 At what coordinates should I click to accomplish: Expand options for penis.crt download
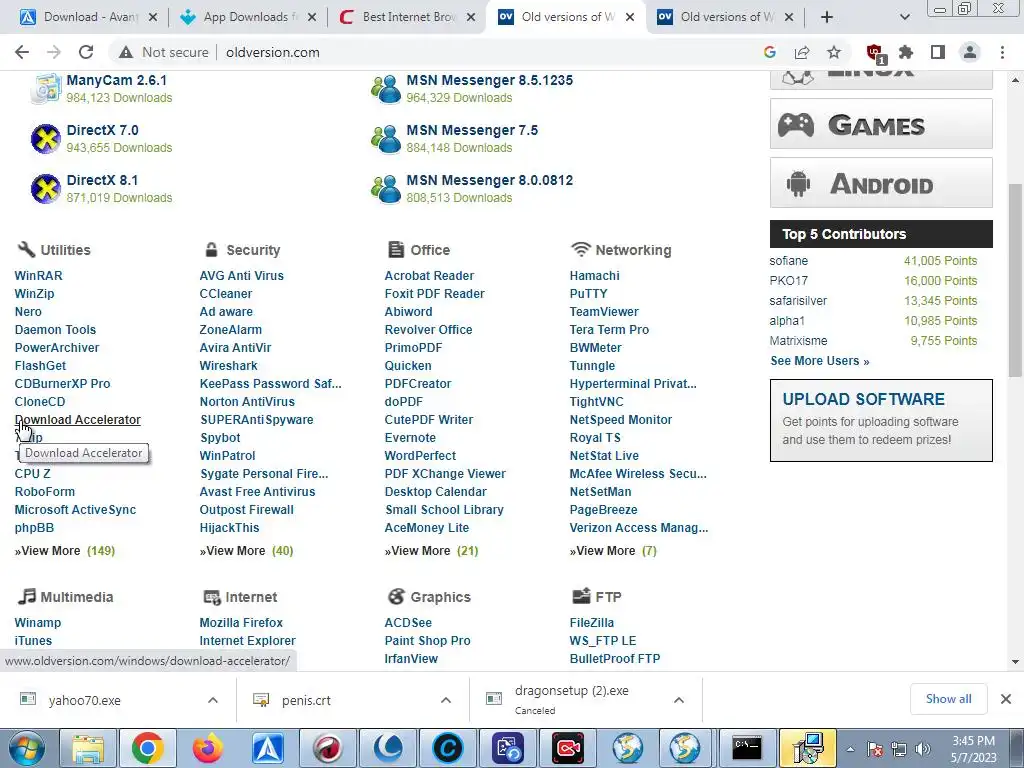click(446, 700)
